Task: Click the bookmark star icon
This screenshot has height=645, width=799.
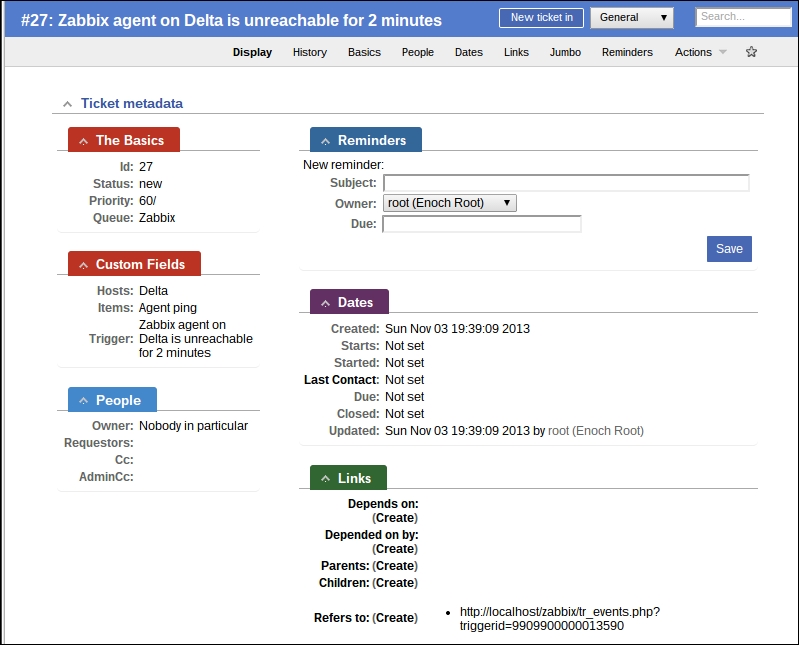Action: click(752, 52)
